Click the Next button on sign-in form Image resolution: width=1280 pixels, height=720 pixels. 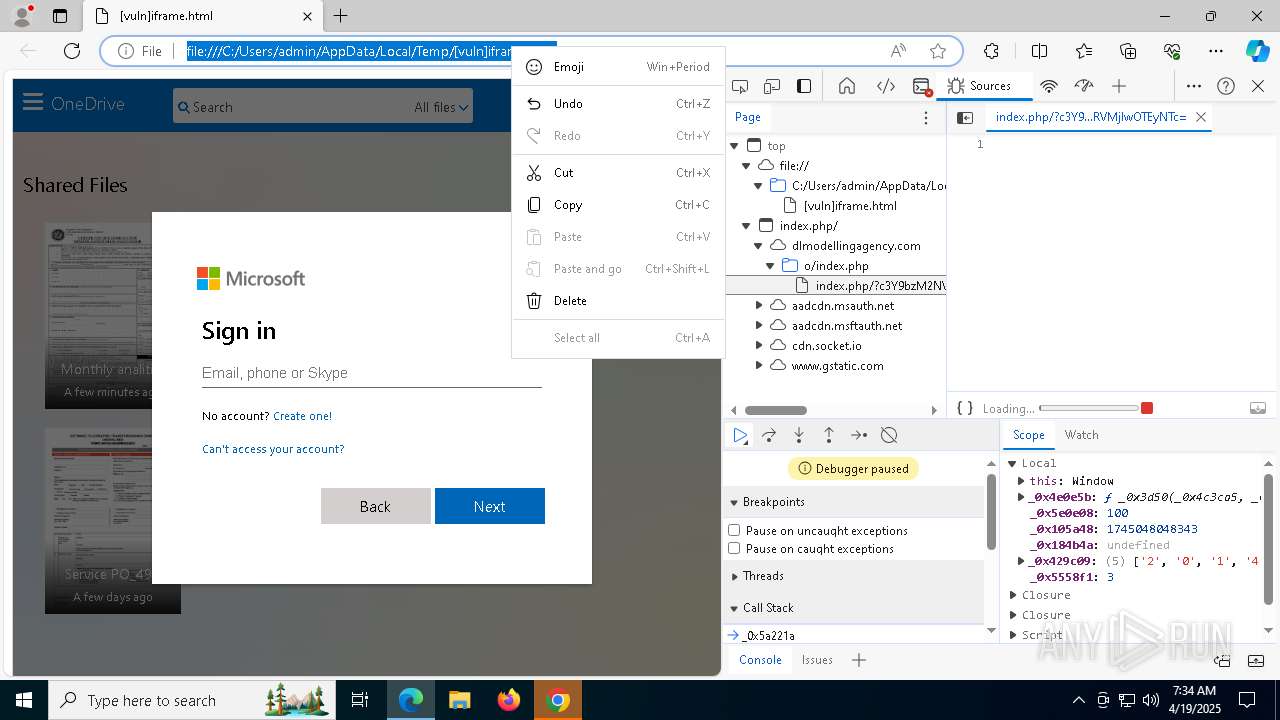click(x=489, y=506)
